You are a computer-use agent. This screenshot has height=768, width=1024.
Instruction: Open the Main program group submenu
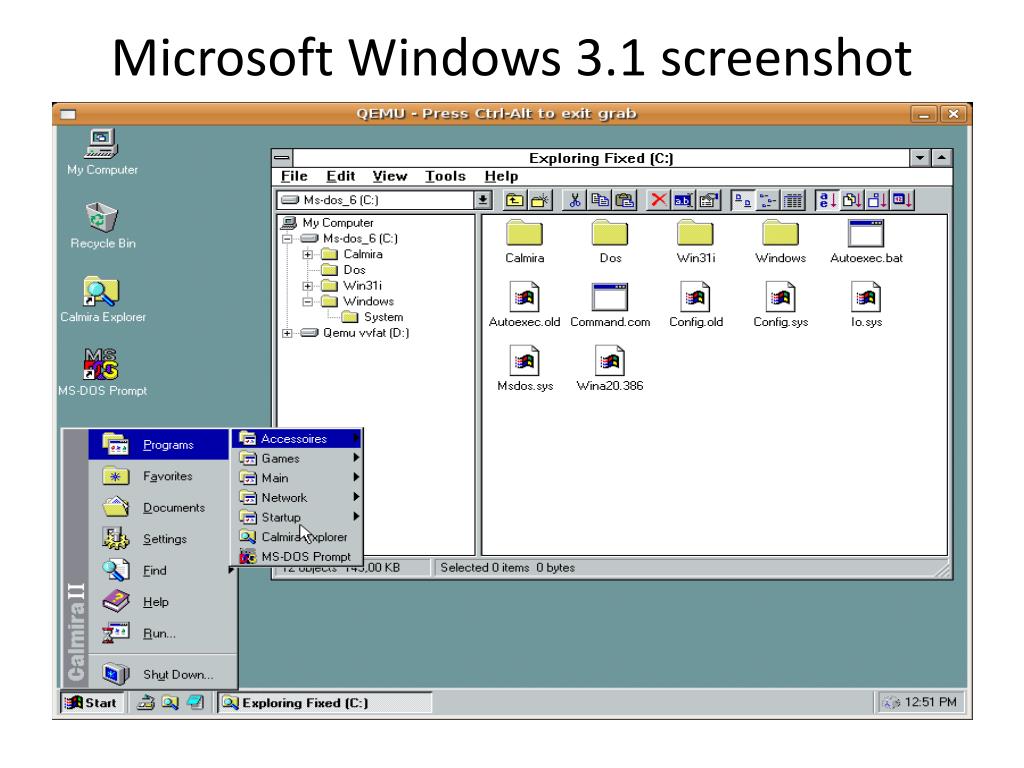(x=297, y=478)
